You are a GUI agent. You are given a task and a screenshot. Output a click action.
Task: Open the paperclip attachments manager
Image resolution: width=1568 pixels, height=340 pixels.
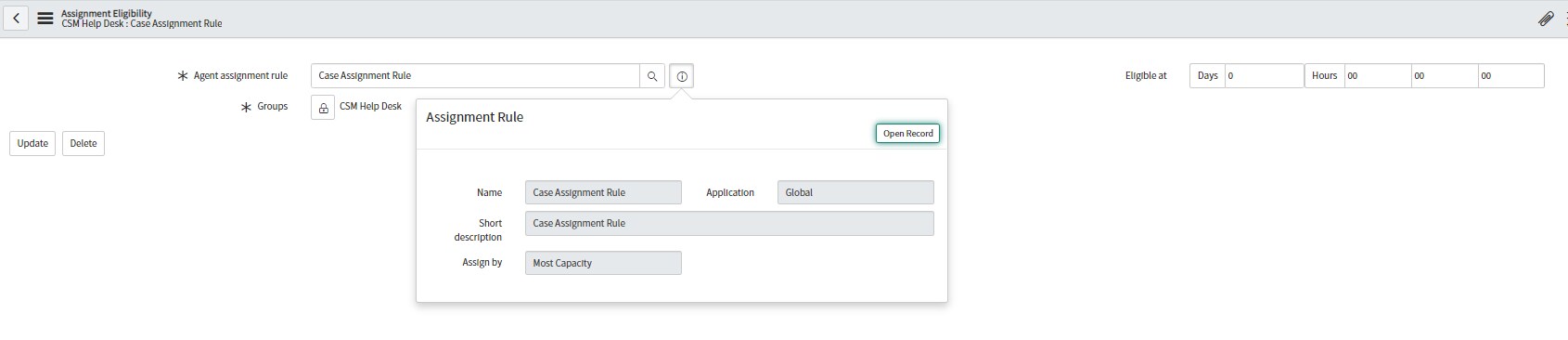[1546, 19]
